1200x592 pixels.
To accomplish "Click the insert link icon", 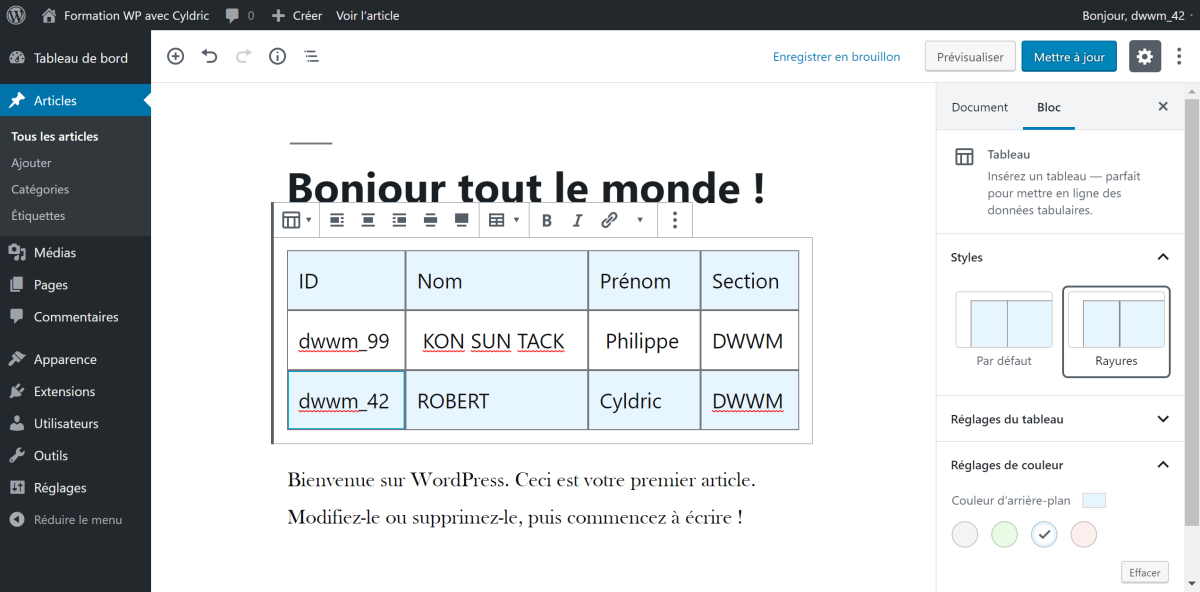I will 609,220.
